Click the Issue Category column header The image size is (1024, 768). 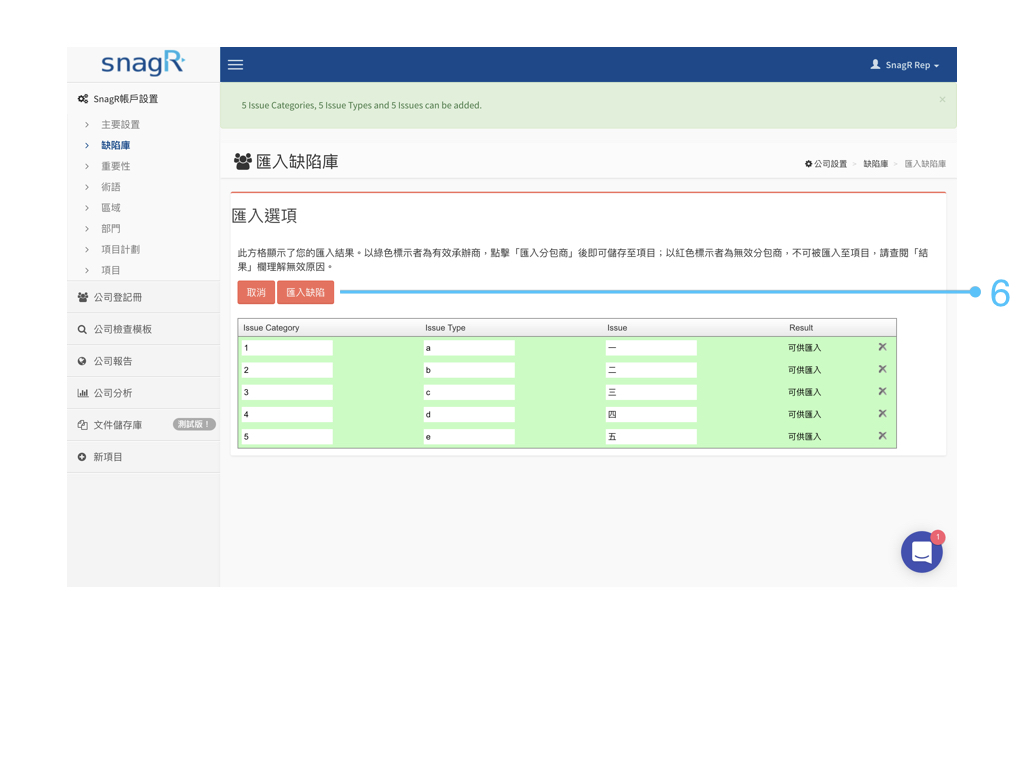point(271,328)
